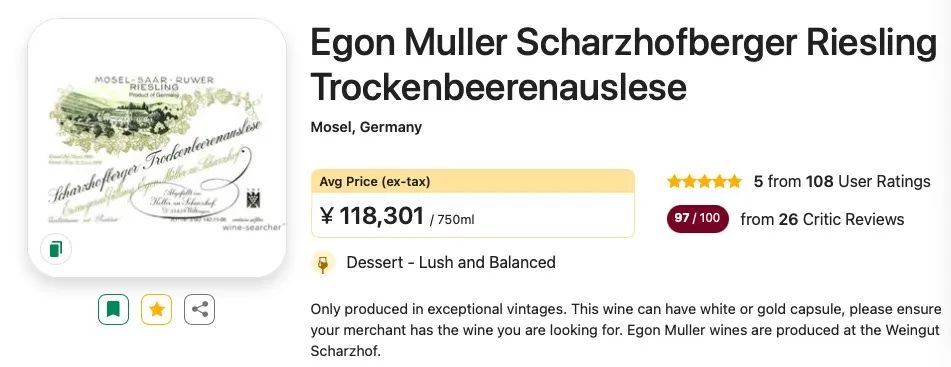This screenshot has height=367, width=951.
Task: Open the Mosel, Germany region link
Action: (x=366, y=127)
